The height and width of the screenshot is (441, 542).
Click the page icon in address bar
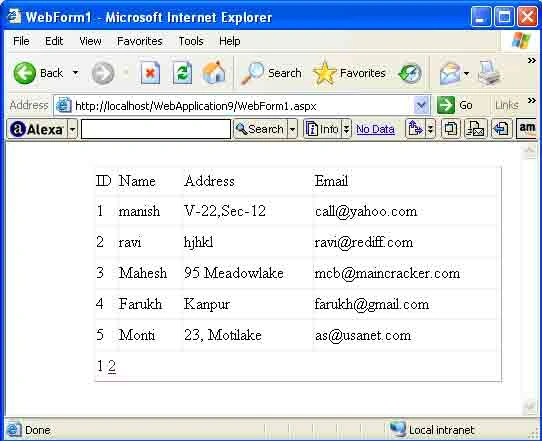point(64,105)
